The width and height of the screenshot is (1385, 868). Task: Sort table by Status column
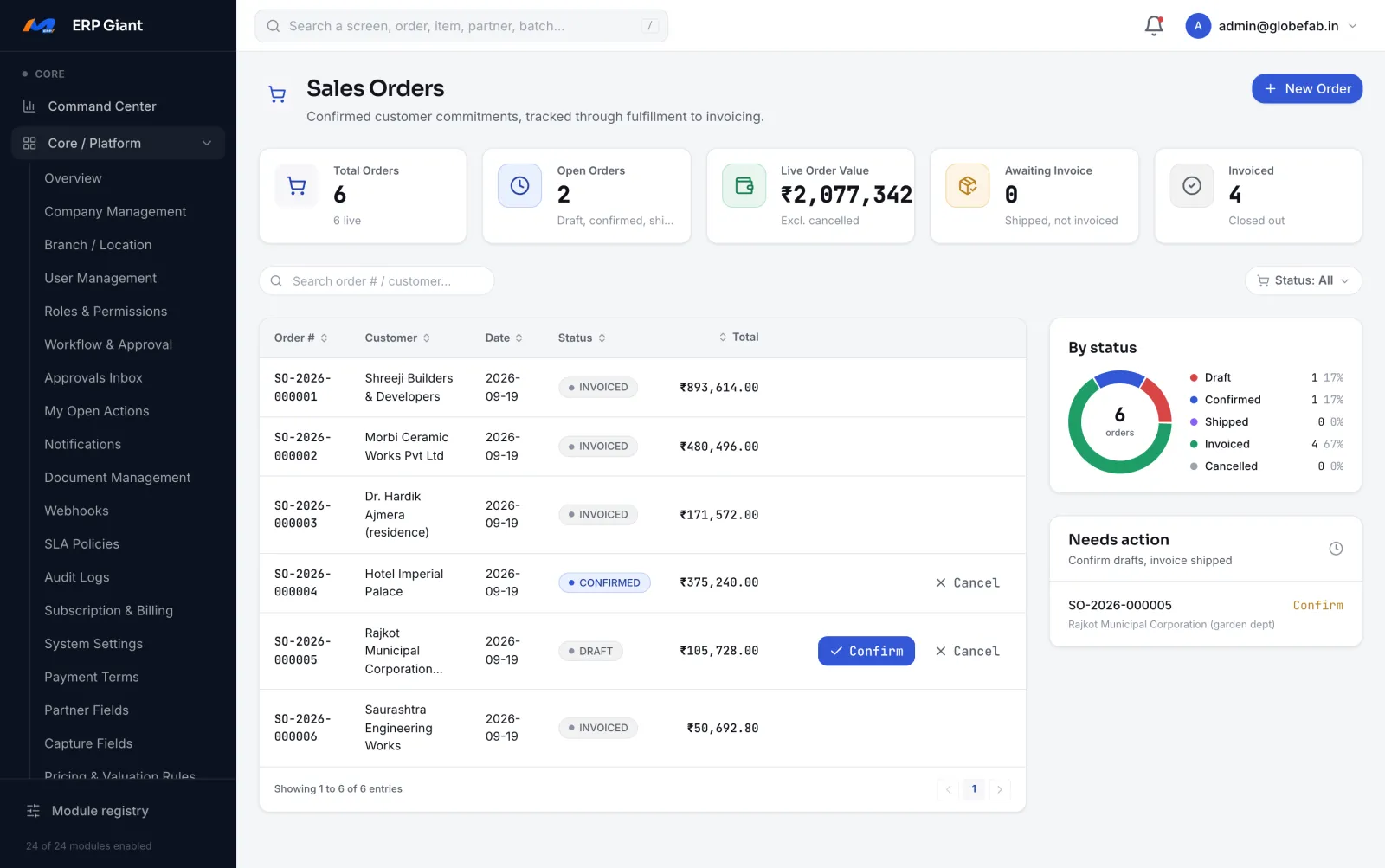click(x=582, y=338)
